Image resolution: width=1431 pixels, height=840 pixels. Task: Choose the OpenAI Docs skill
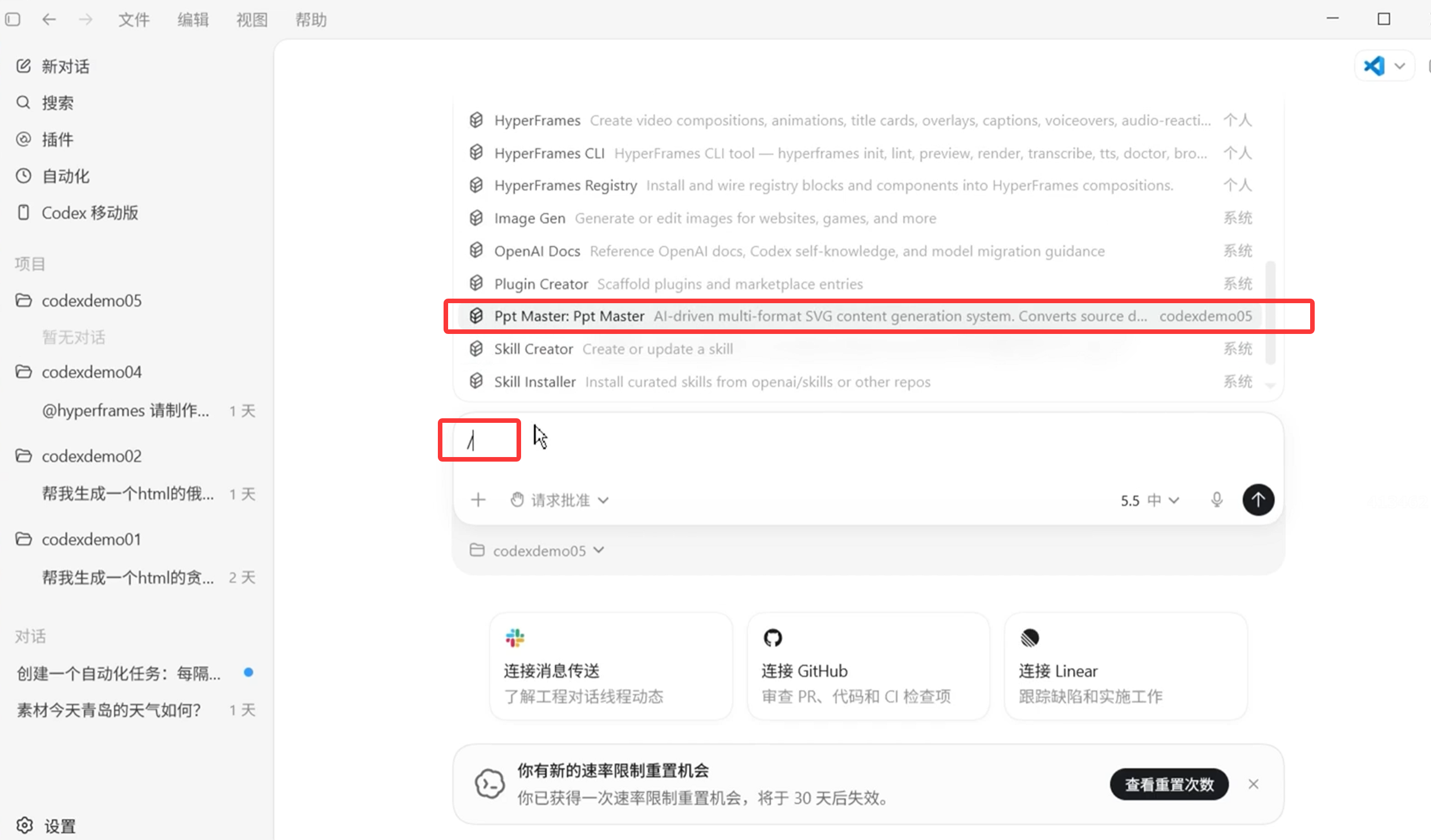point(861,251)
